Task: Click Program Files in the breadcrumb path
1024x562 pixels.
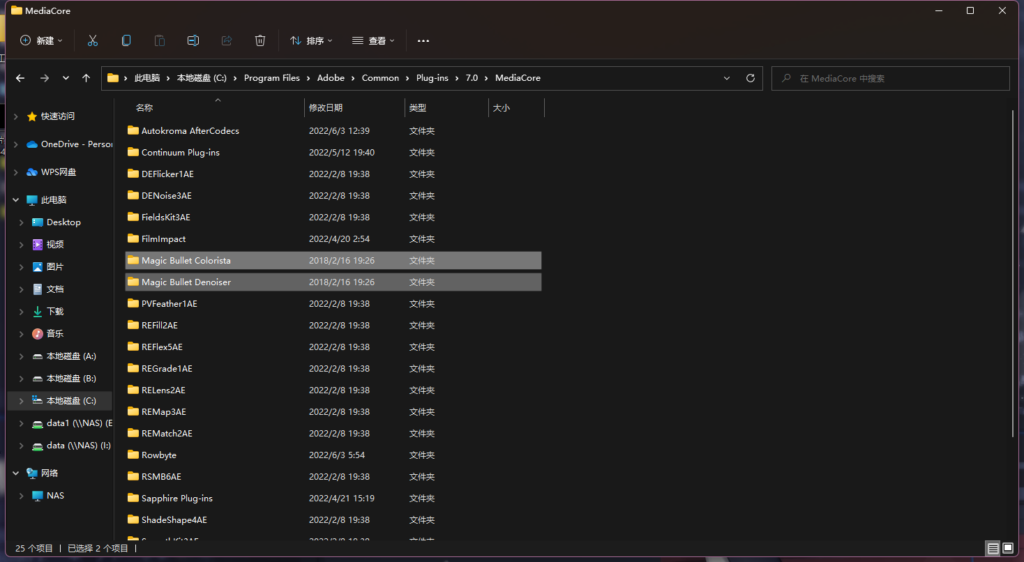Action: 272,78
